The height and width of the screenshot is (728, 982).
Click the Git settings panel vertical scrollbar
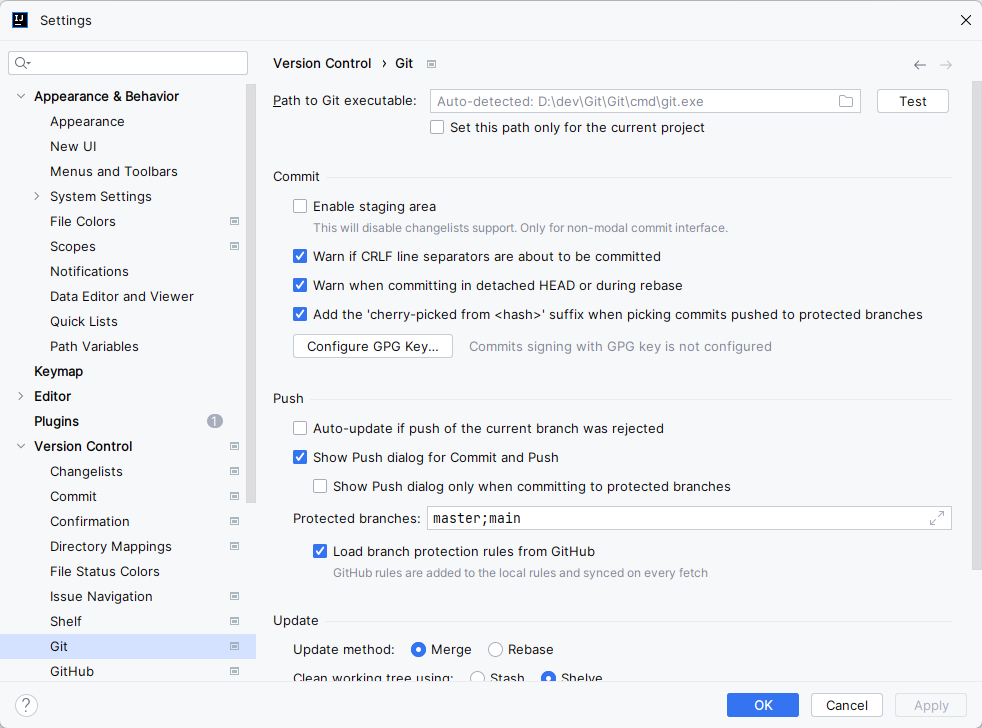click(x=976, y=325)
